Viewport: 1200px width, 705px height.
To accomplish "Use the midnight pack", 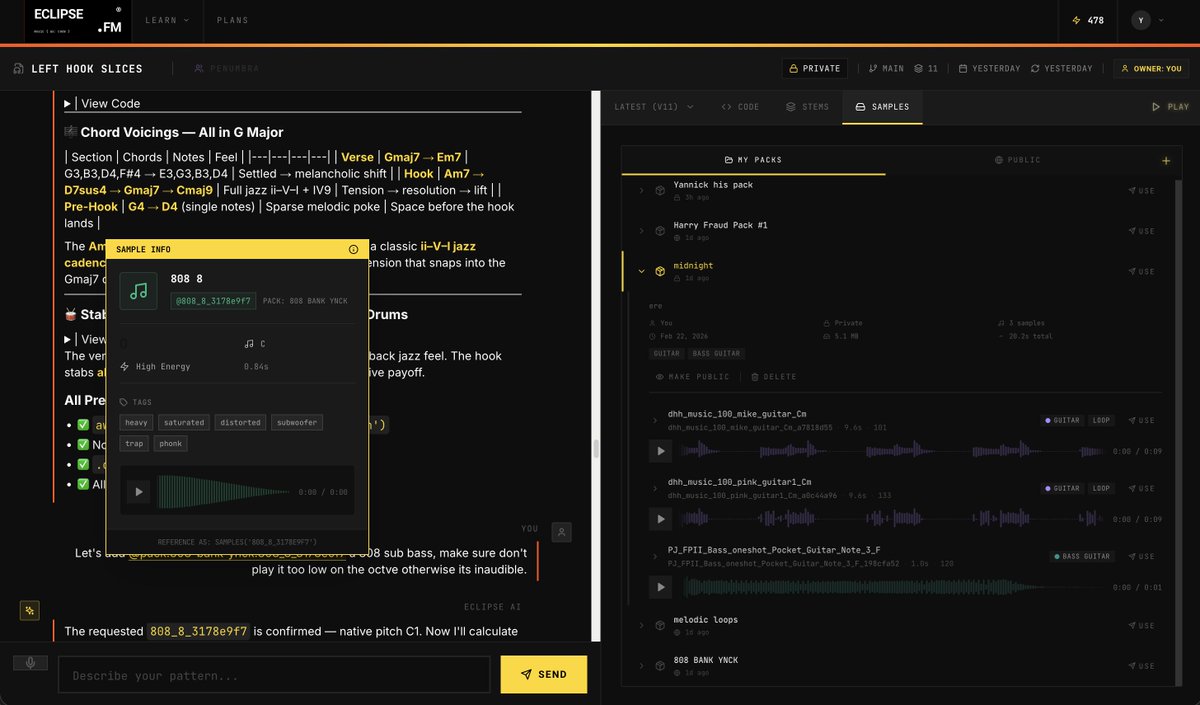I will pyautogui.click(x=1141, y=271).
